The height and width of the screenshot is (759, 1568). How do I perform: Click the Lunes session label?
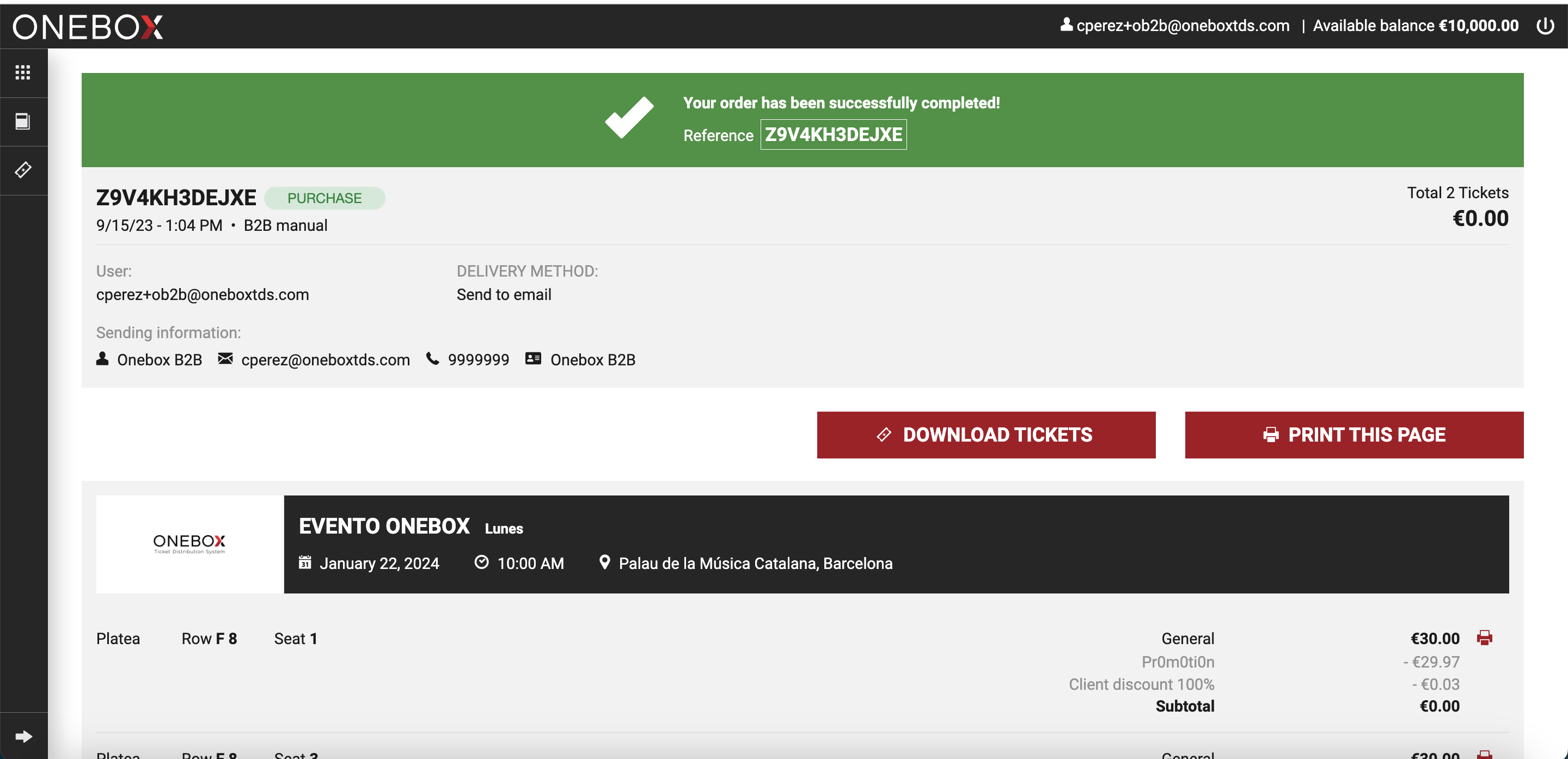[x=504, y=528]
